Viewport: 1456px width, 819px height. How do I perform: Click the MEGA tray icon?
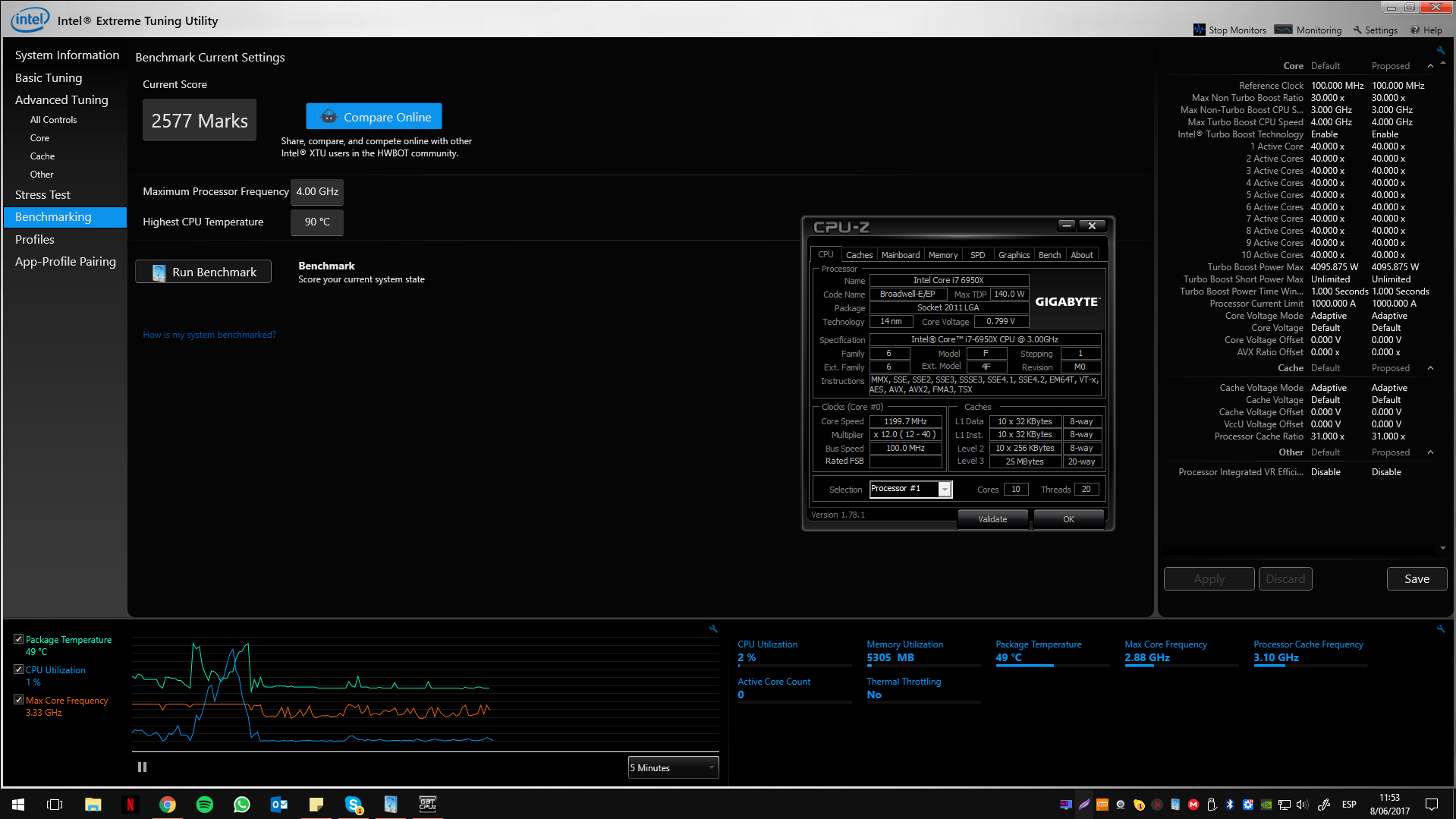coord(1193,805)
